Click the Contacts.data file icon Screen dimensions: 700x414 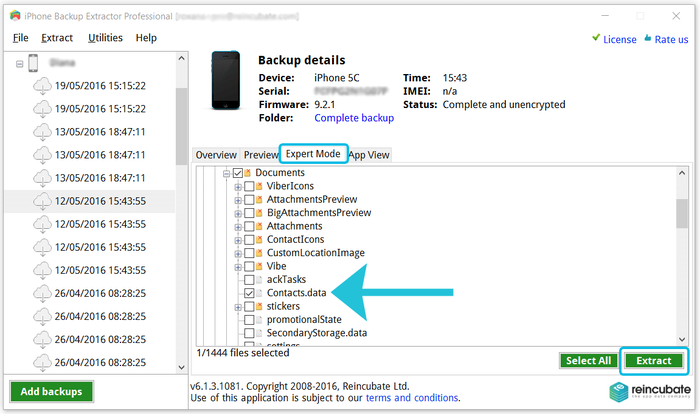pyautogui.click(x=259, y=293)
